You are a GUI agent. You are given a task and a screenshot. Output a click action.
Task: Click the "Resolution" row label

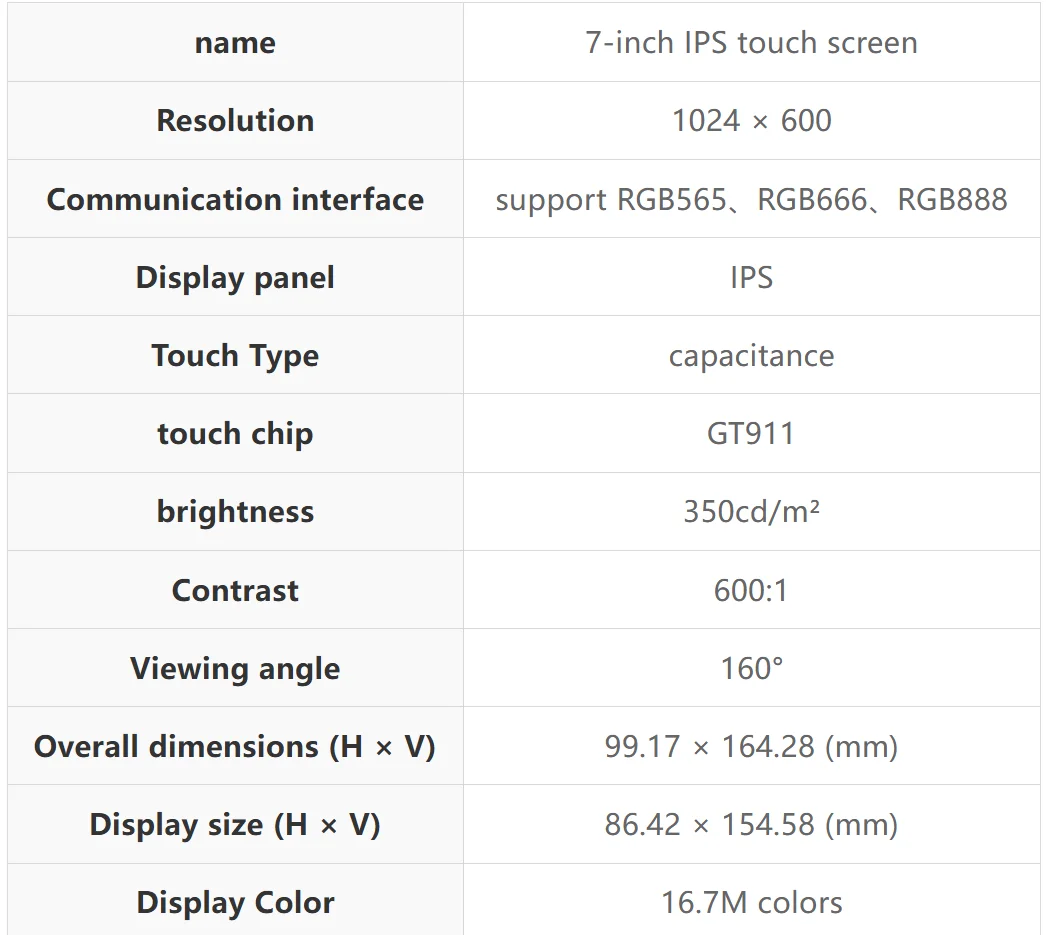click(235, 121)
